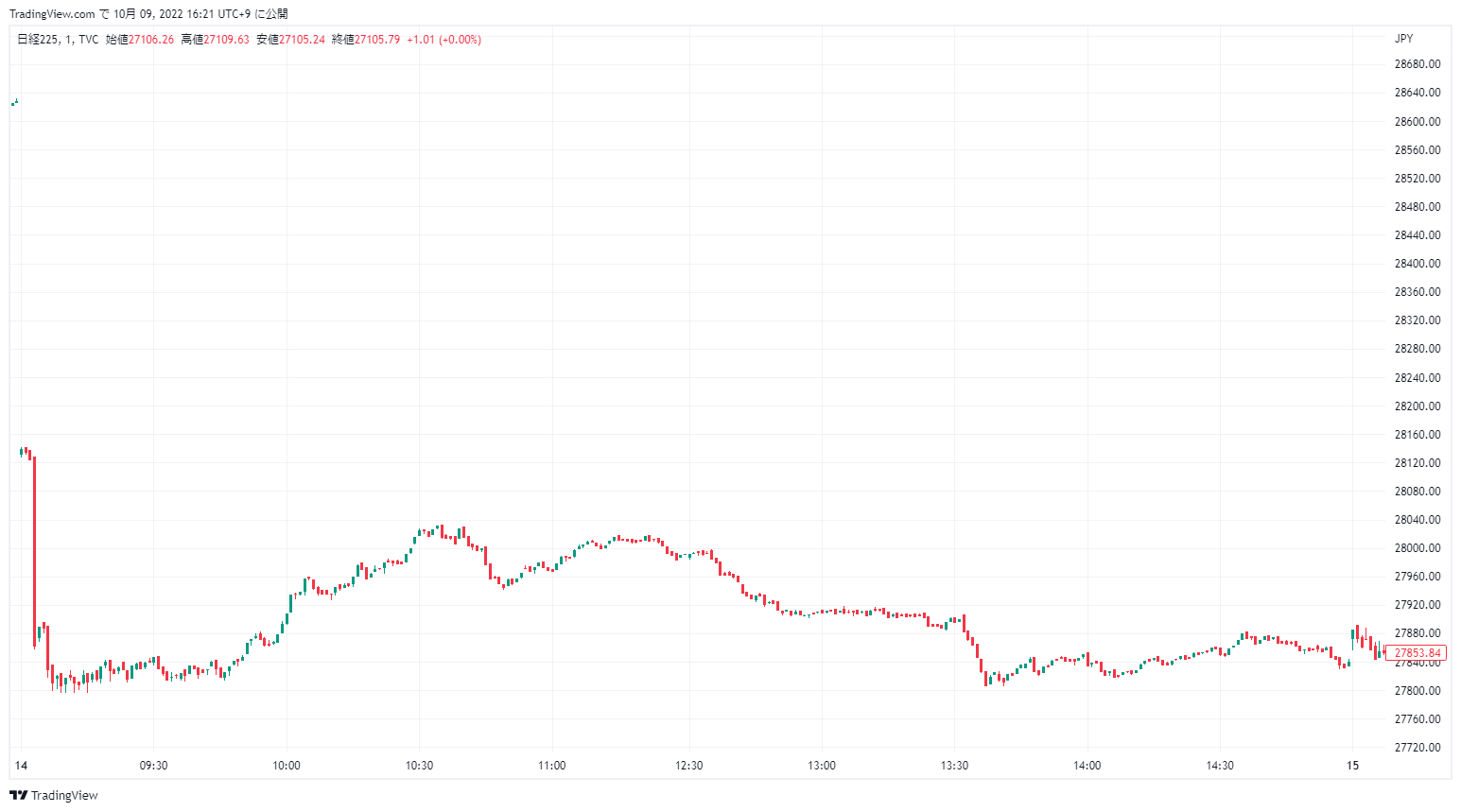The image size is (1461, 812).
Task: Click the red current price label 27853.84
Action: coord(1417,653)
